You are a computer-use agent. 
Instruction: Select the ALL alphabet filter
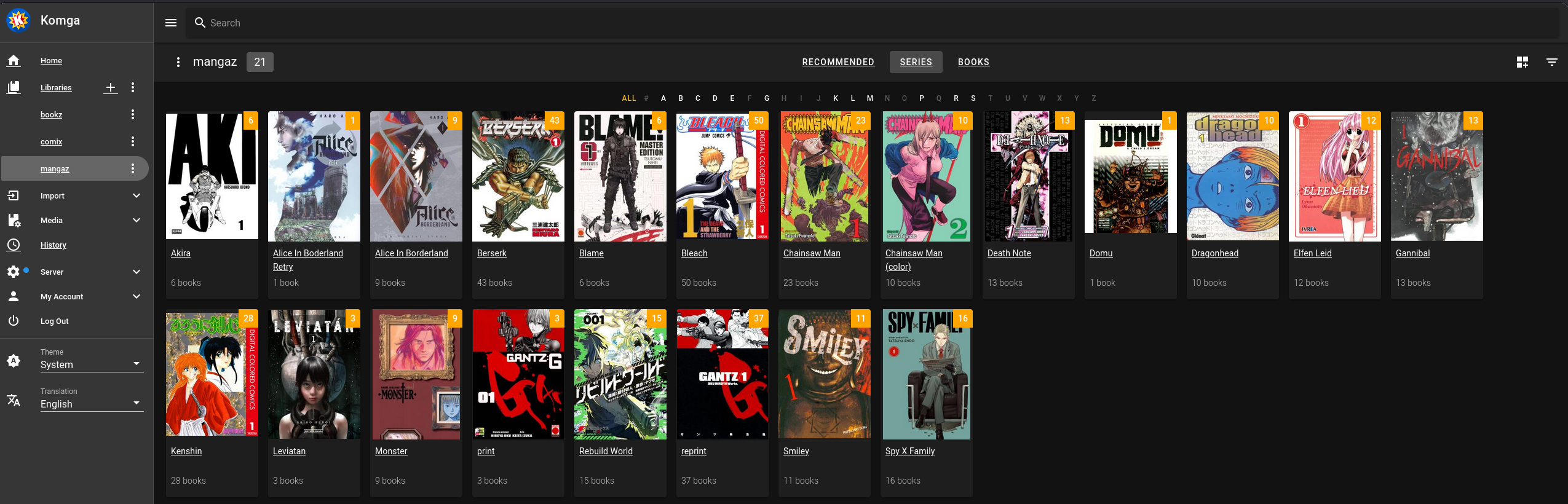click(629, 98)
